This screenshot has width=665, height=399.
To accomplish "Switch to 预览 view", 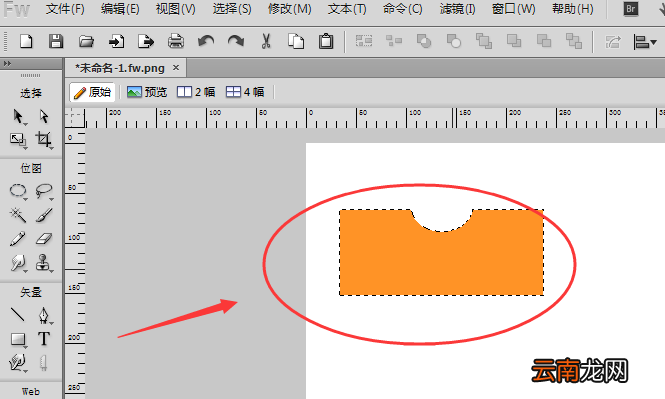I will tap(147, 92).
